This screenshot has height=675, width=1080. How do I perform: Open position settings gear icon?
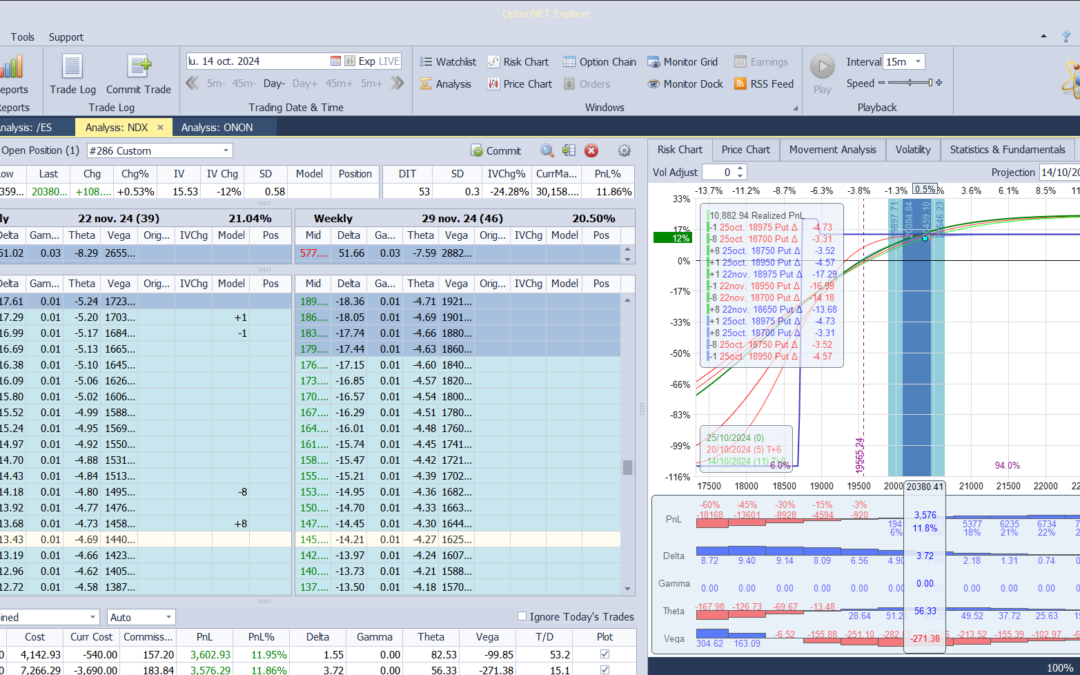pyautogui.click(x=624, y=151)
